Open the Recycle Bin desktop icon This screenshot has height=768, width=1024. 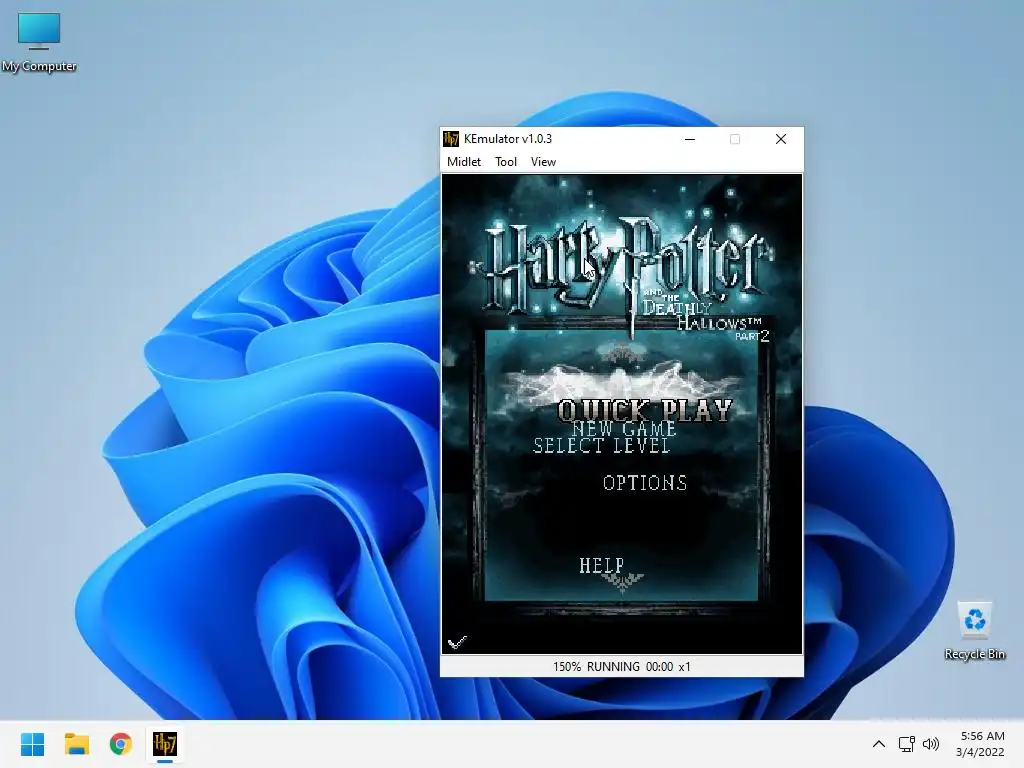(974, 631)
